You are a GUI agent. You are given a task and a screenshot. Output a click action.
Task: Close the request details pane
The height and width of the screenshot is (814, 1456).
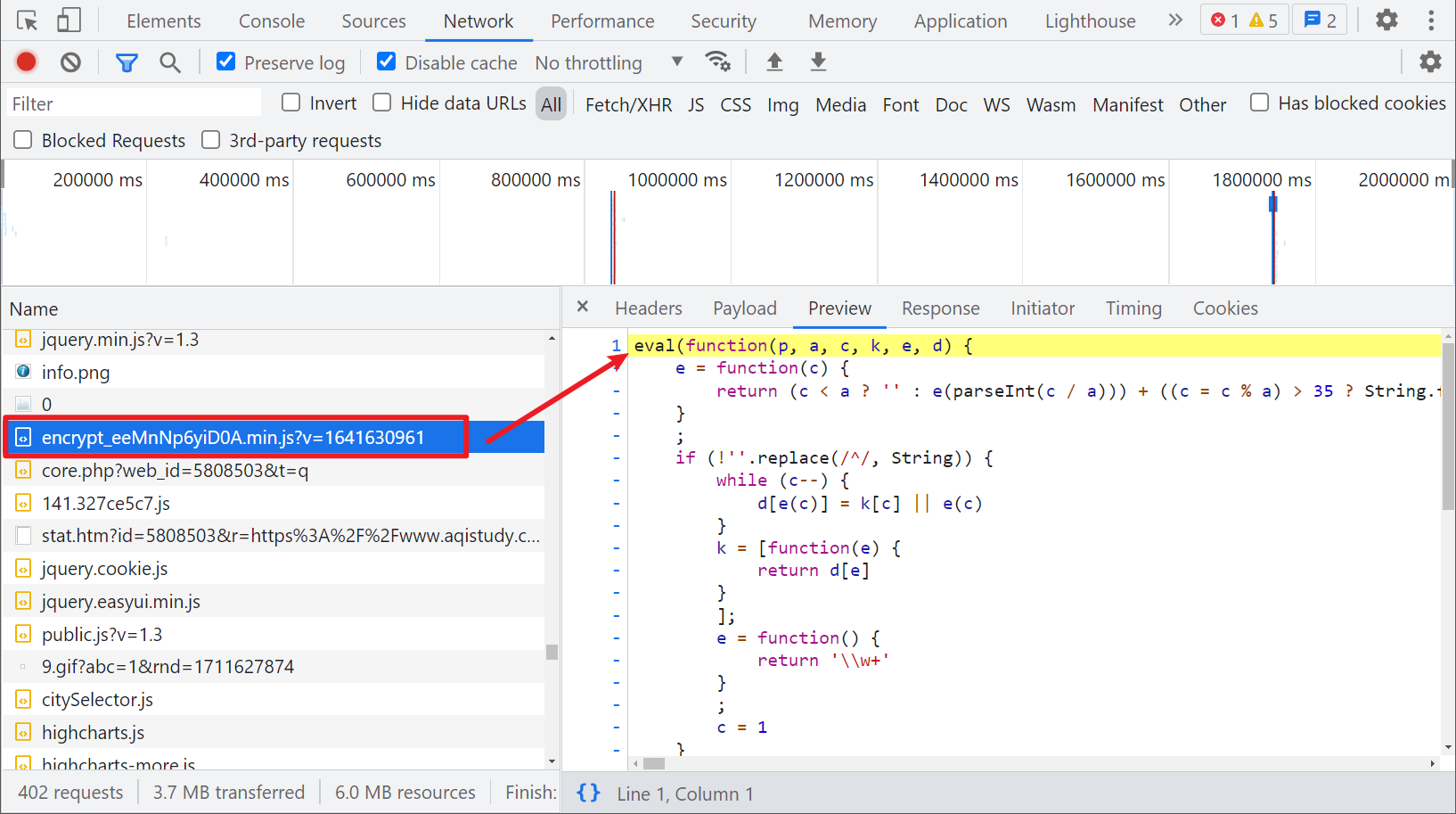(x=583, y=307)
